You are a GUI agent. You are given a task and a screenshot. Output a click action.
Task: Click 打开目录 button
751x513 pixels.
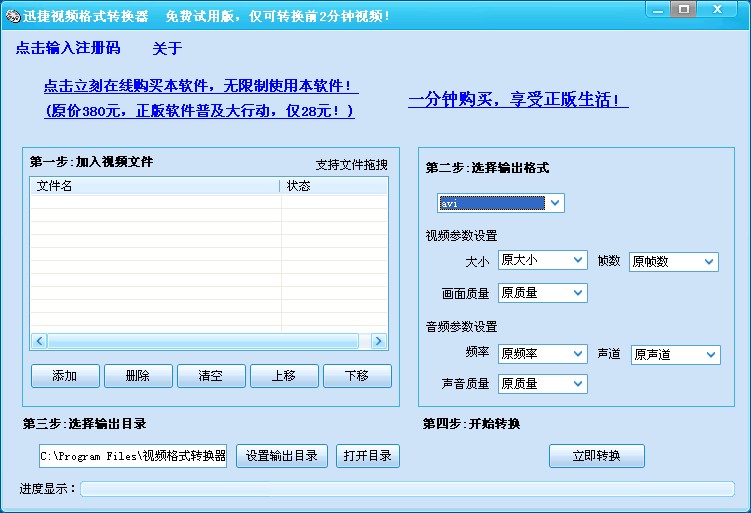click(368, 456)
